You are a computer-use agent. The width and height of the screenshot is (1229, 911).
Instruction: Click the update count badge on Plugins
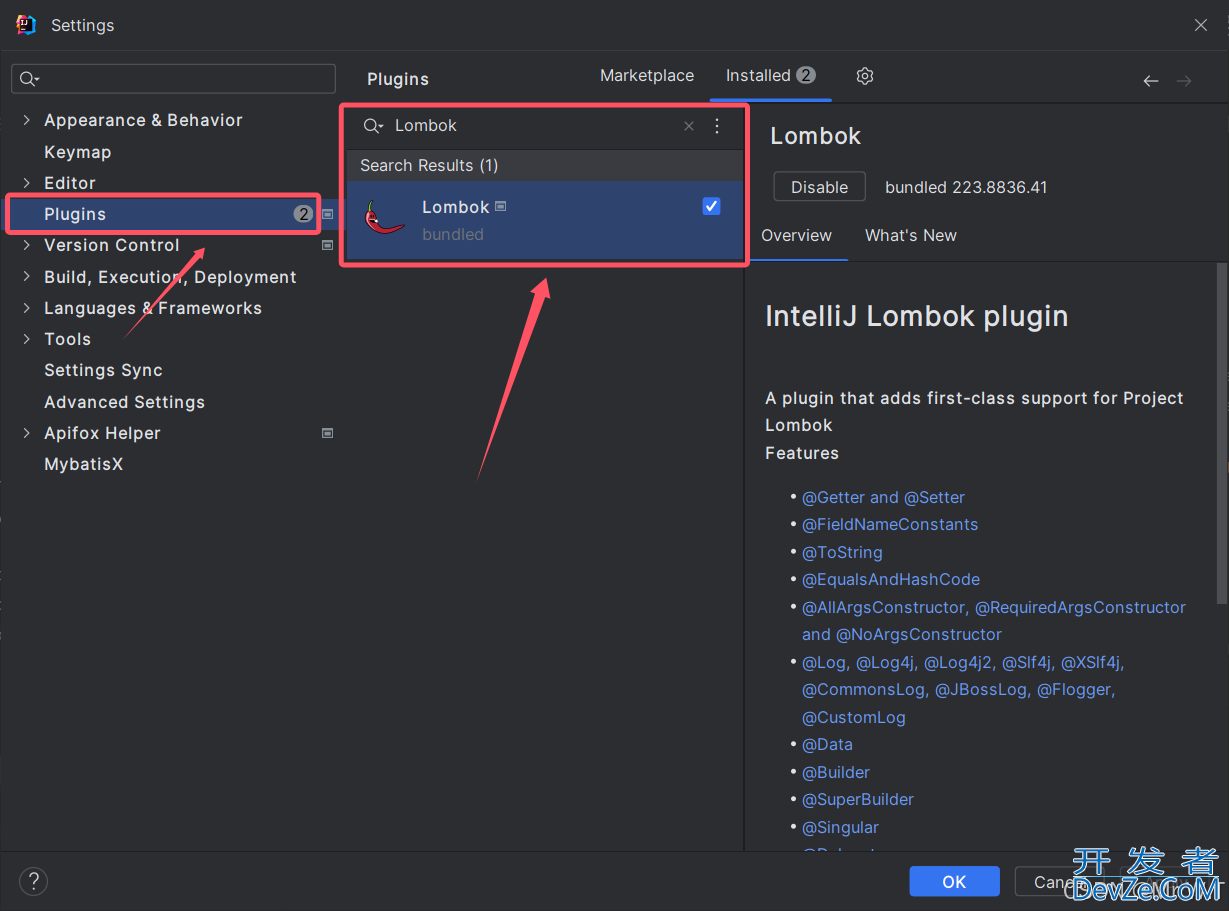[x=303, y=214]
